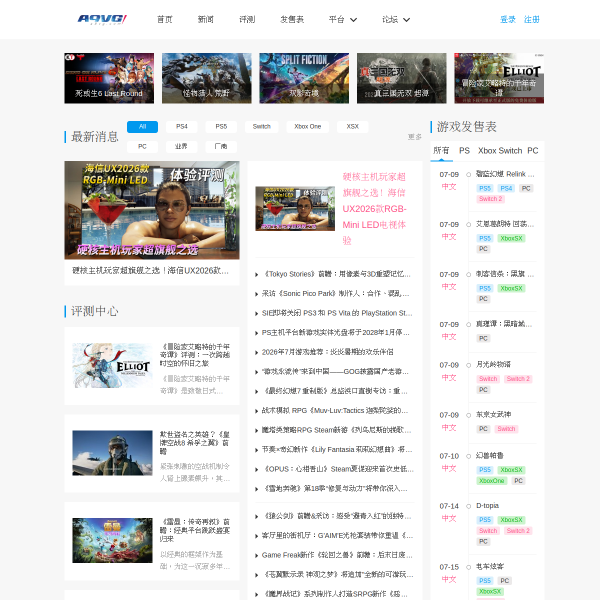Screen dimensions: 600x600
Task: Click the 更多 more link
Action: coord(414,137)
